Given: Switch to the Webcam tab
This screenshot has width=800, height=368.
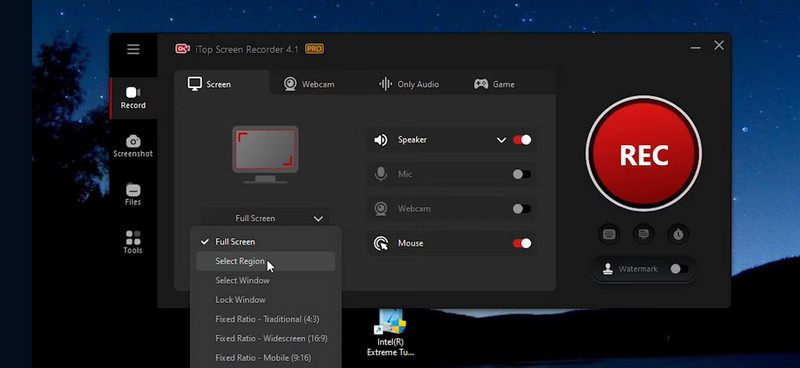Looking at the screenshot, I should (x=309, y=84).
